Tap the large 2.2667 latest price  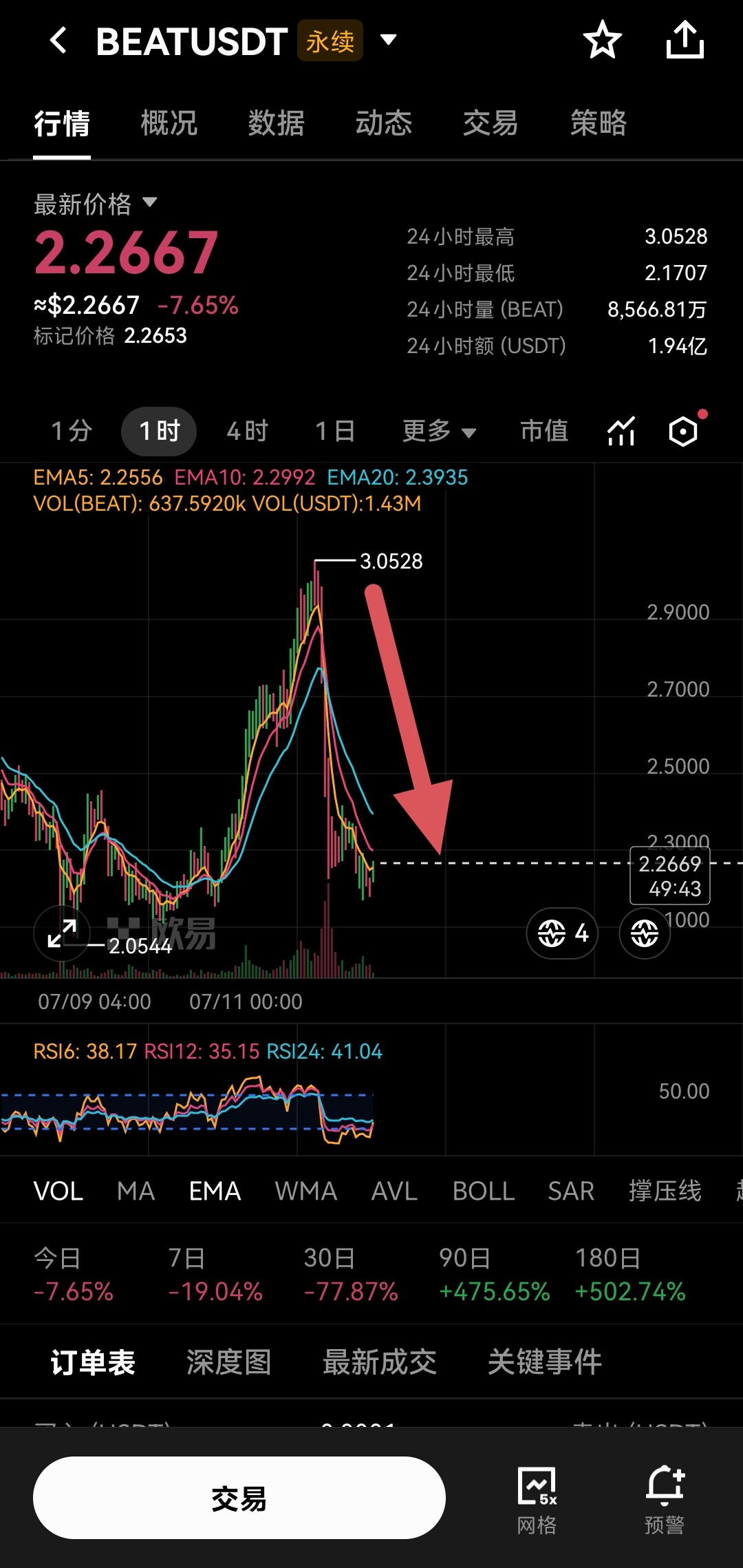(x=127, y=253)
